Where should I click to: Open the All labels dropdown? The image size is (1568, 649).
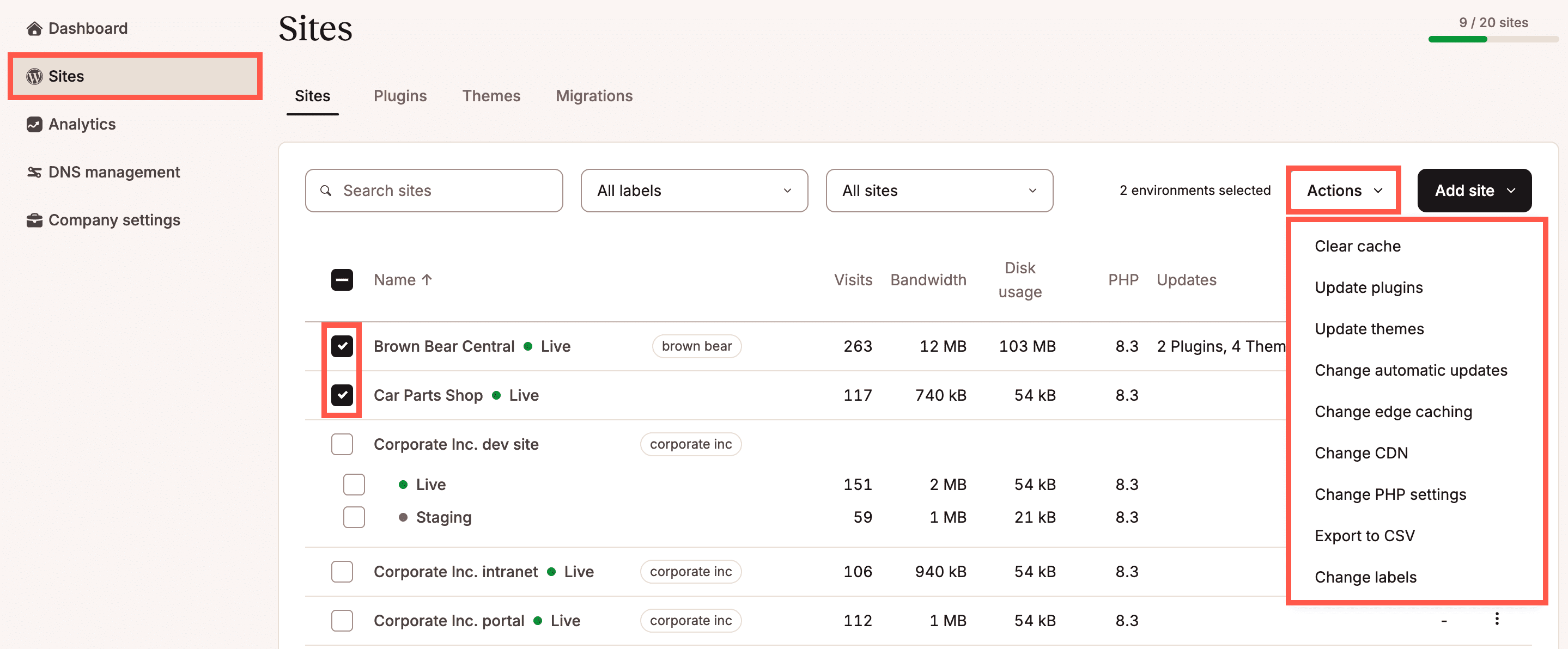pos(694,191)
